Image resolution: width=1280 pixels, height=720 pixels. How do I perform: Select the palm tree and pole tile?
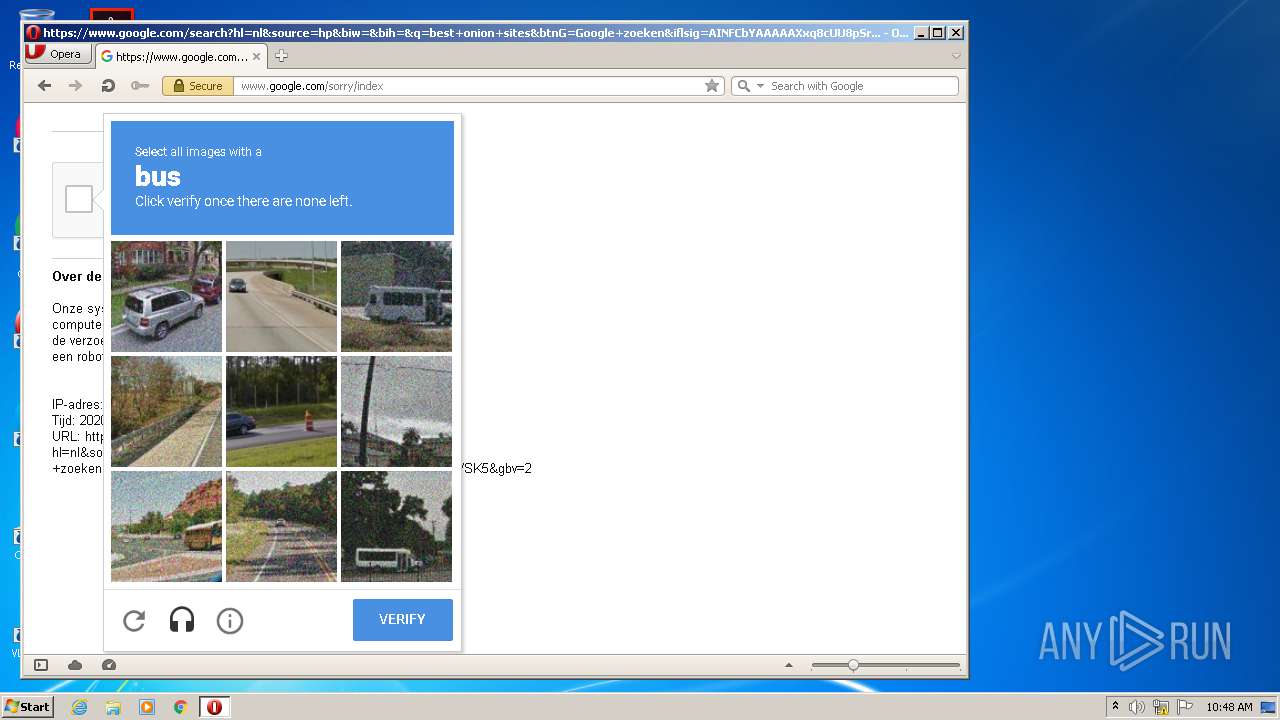click(396, 411)
